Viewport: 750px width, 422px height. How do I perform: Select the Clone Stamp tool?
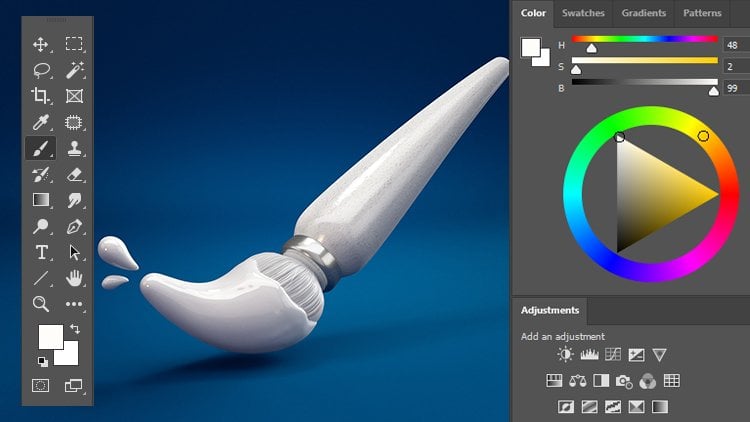point(74,148)
